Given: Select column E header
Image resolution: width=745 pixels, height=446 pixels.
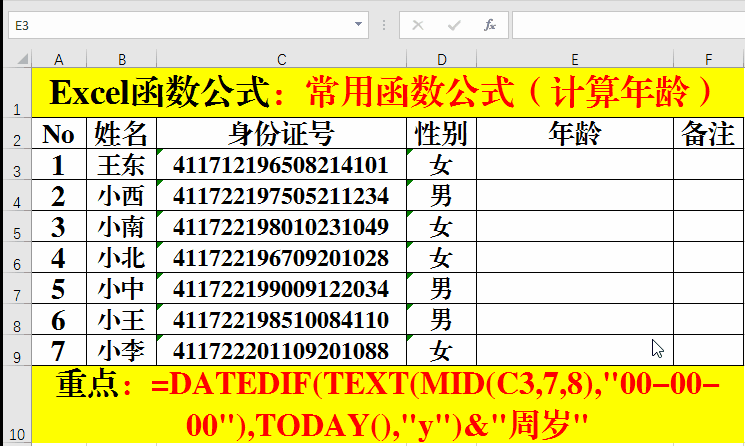Looking at the screenshot, I should coord(575,59).
